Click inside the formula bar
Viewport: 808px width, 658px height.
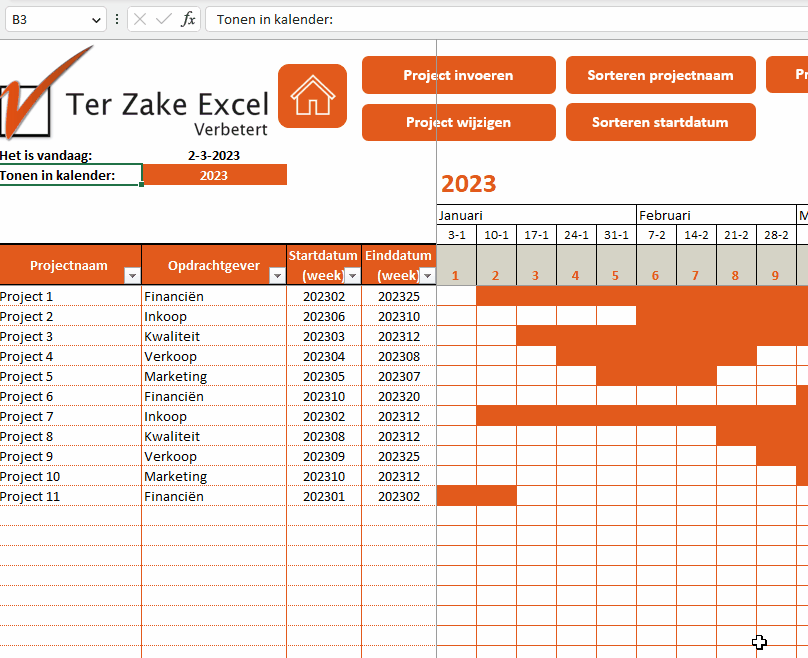[400, 19]
